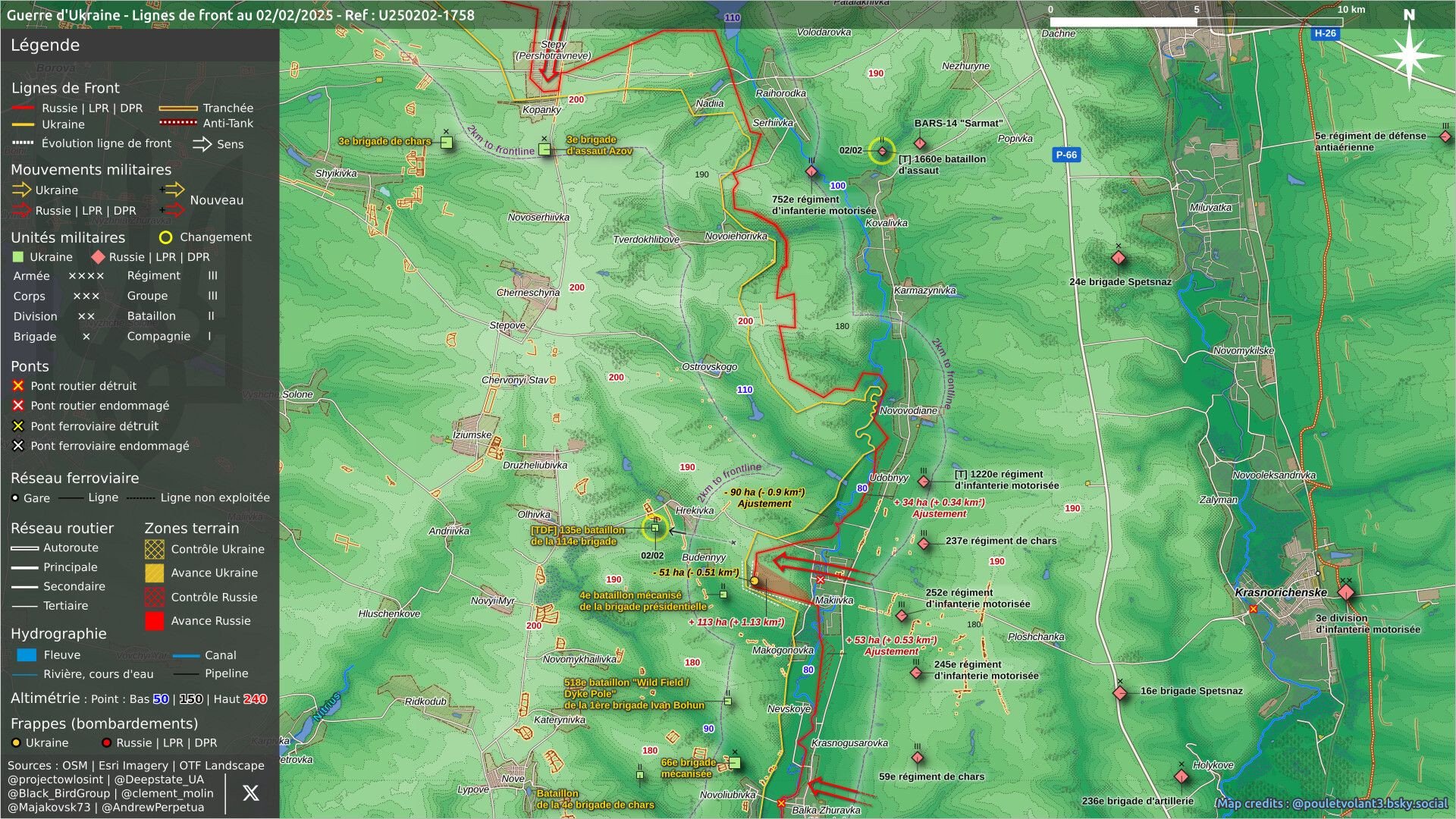Click the Kopanky village label
The image size is (1456, 819).
point(541,110)
